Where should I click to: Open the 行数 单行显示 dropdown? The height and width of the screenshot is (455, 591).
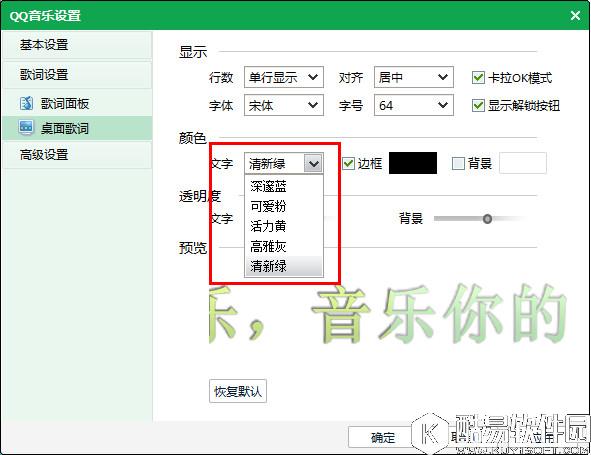[x=284, y=77]
